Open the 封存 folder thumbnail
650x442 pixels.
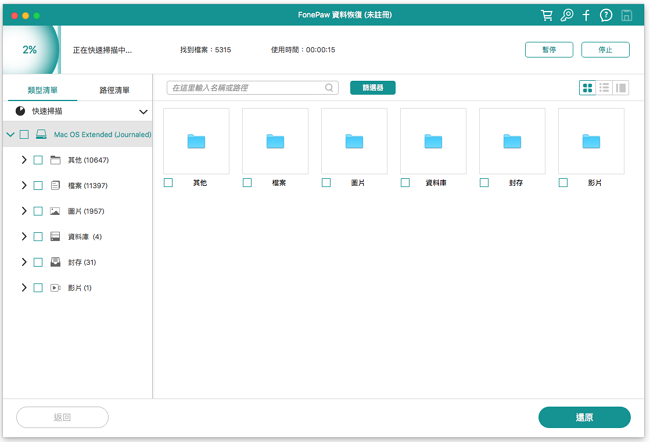[x=512, y=141]
